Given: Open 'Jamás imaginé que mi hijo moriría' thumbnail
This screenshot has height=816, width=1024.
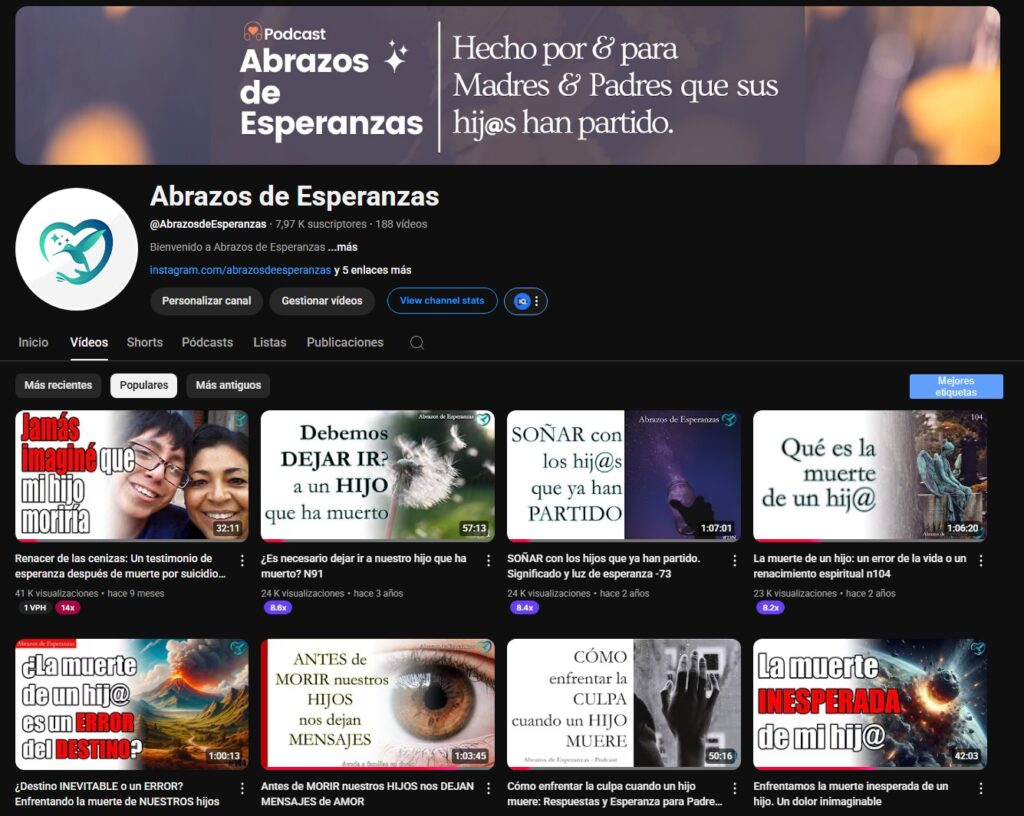Looking at the screenshot, I should click(x=131, y=475).
